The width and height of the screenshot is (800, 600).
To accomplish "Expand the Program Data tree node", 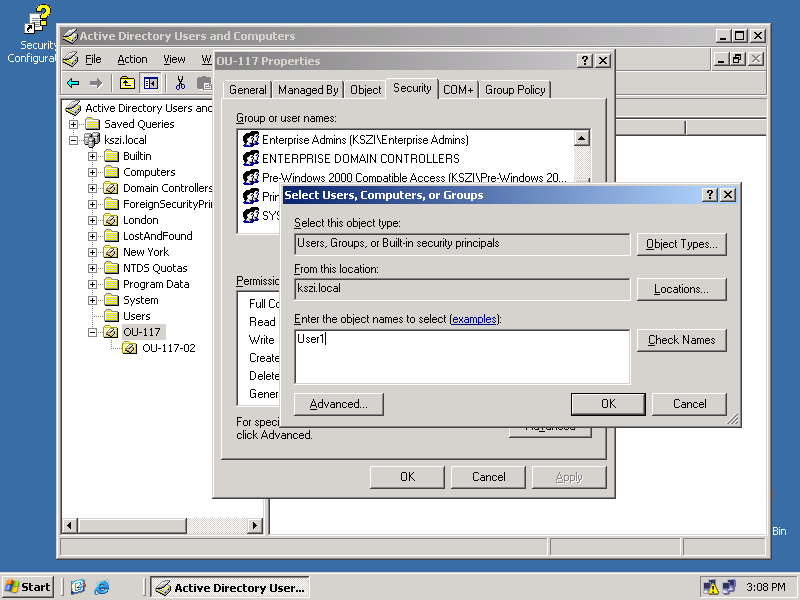I will (x=92, y=284).
